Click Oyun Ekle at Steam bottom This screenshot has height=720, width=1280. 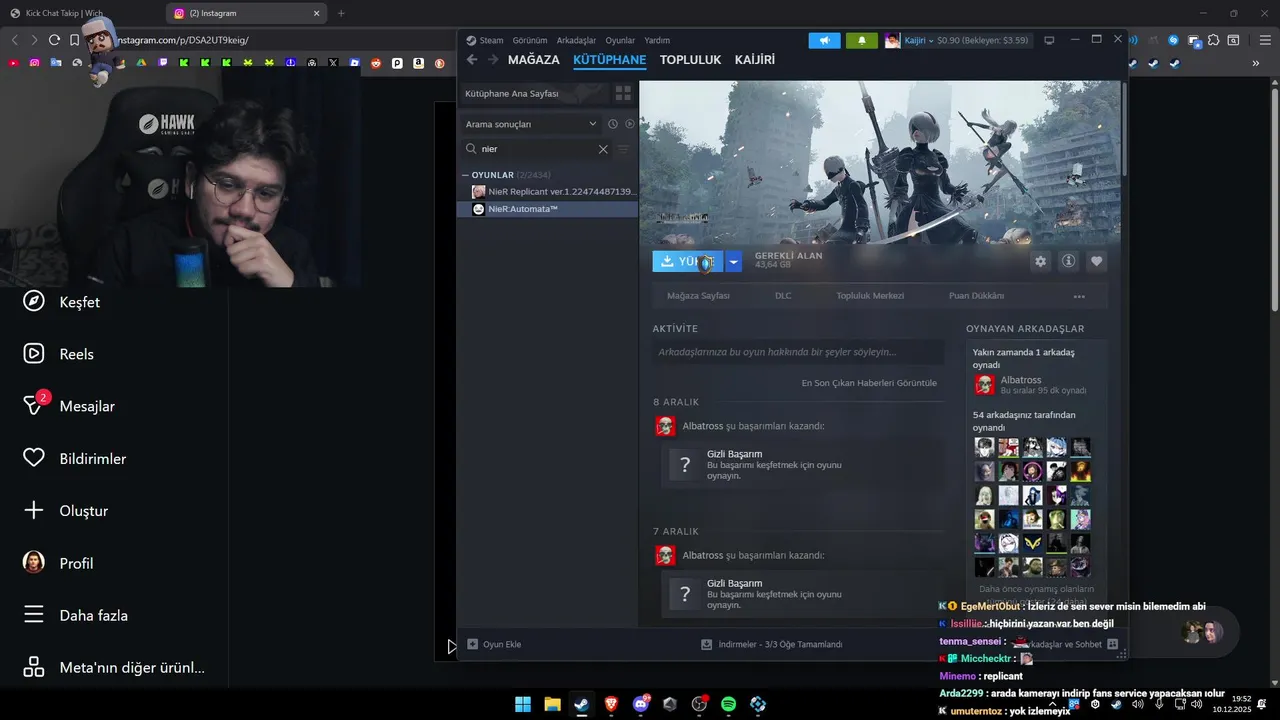point(494,645)
